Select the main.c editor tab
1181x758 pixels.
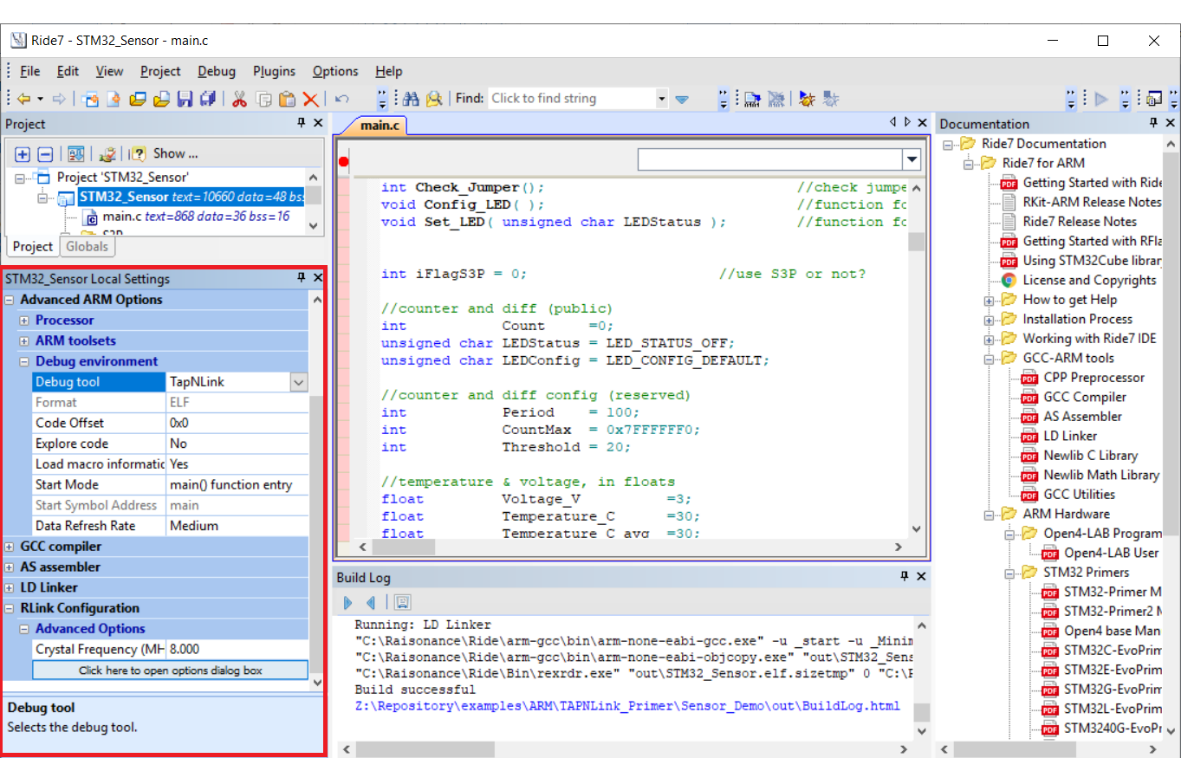coord(380,125)
